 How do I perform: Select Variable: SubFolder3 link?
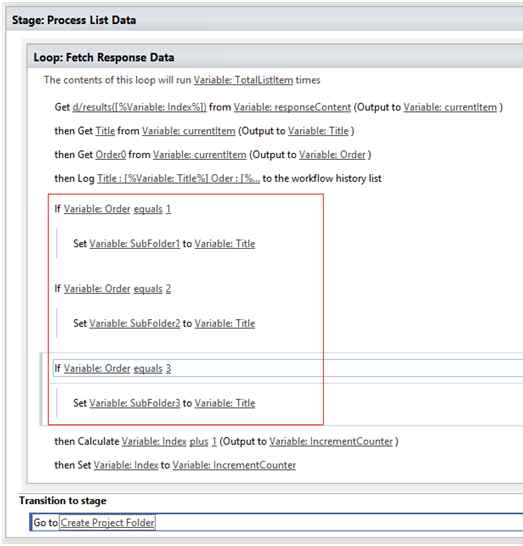point(135,403)
